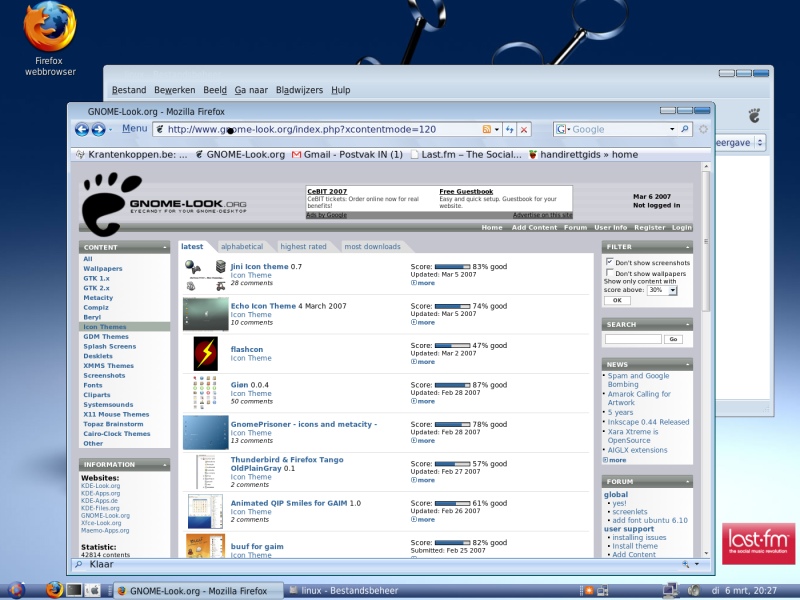Toggle Don't show screenshots checkbox

click(x=610, y=262)
